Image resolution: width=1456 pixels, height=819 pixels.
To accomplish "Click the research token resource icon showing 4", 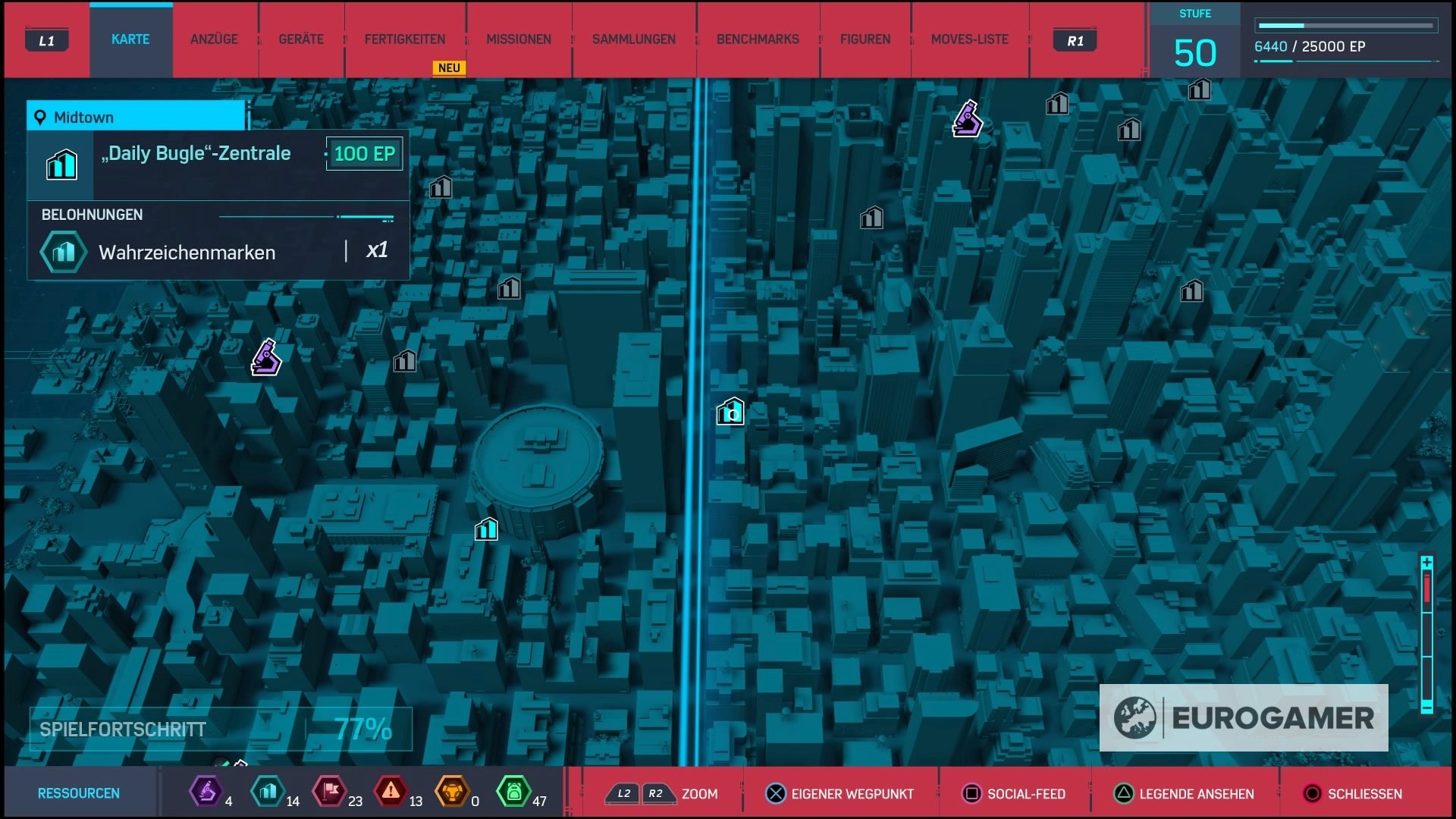I will point(205,792).
